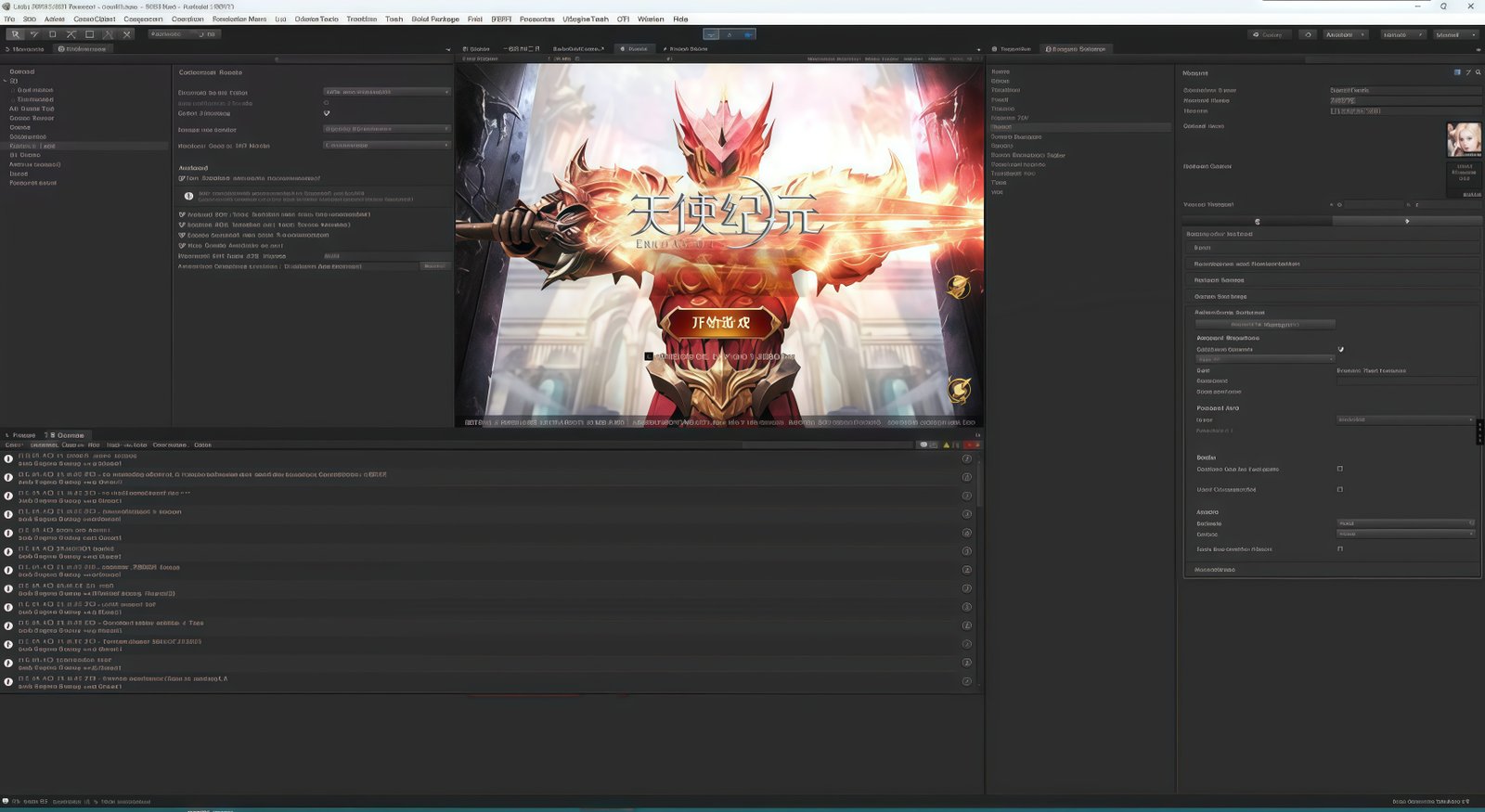Toggle the first checkbox under the Android section
The height and width of the screenshot is (812, 1485).
(x=182, y=178)
